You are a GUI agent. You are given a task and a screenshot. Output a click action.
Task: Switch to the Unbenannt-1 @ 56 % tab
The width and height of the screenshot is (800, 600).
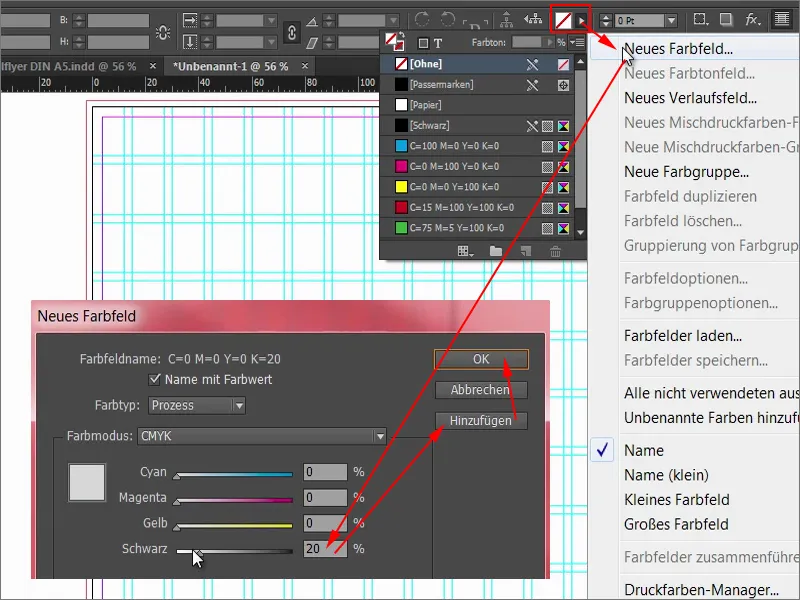pos(230,66)
